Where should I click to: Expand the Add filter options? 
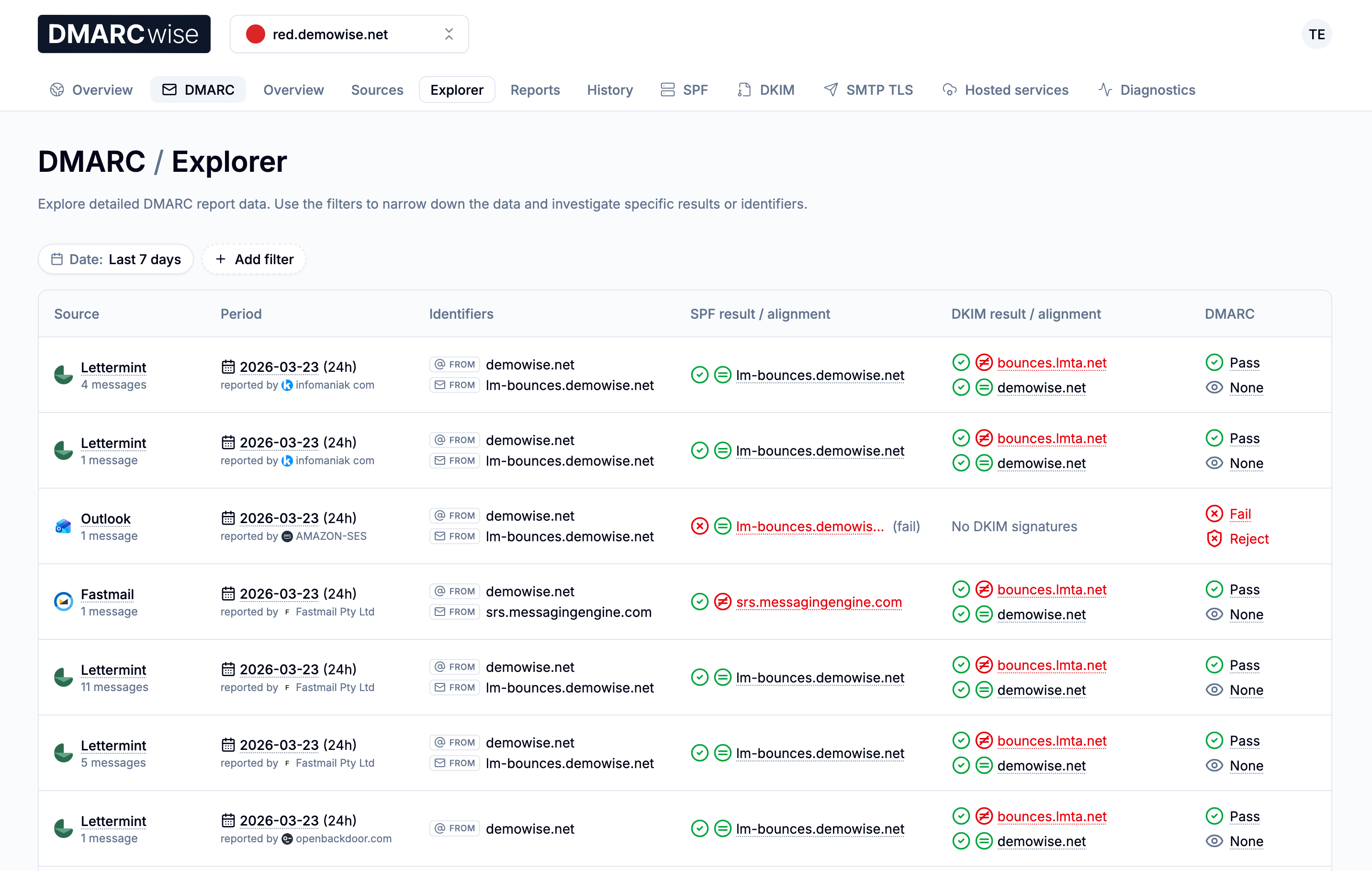[x=254, y=258]
